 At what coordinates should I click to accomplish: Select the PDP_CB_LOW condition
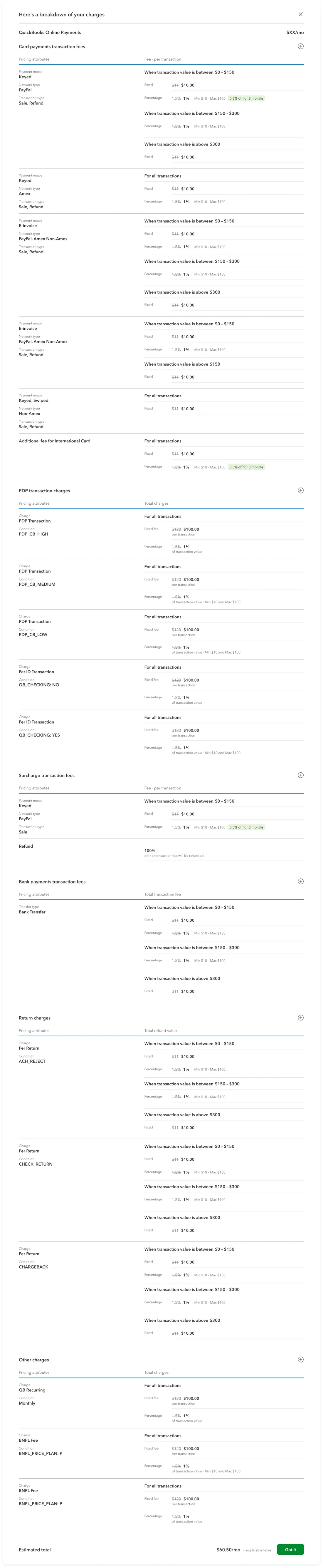33,634
